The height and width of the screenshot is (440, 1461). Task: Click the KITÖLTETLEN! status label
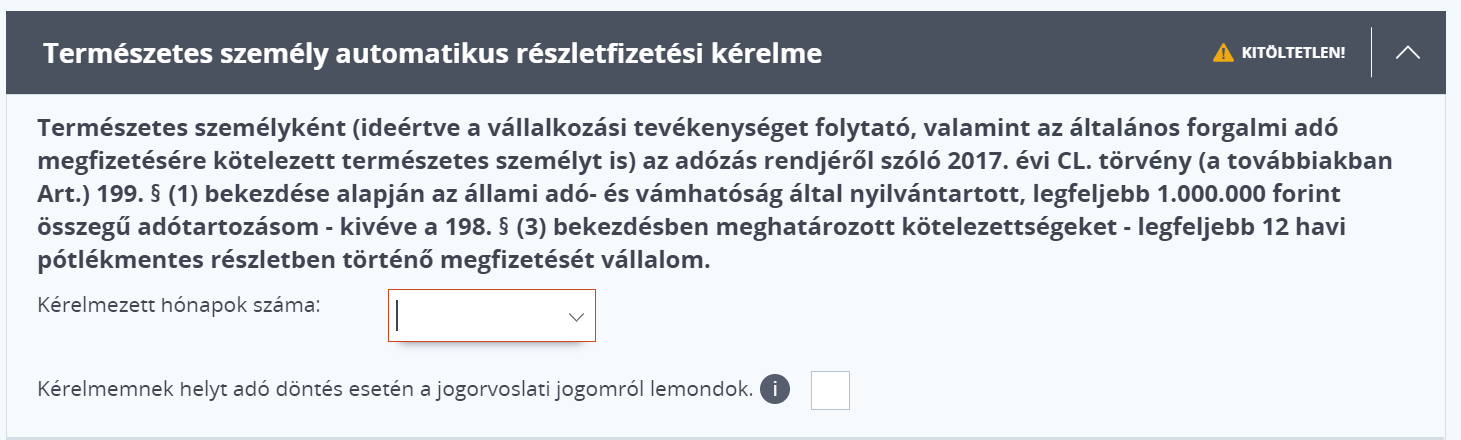pyautogui.click(x=1293, y=53)
